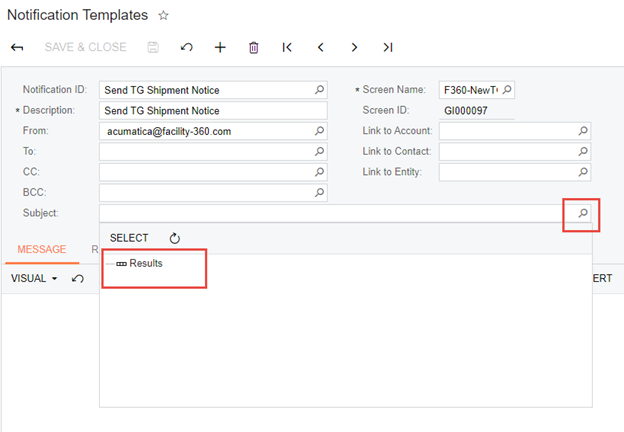Image resolution: width=624 pixels, height=432 pixels.
Task: Open Subject field lookup magnifier
Action: click(582, 213)
